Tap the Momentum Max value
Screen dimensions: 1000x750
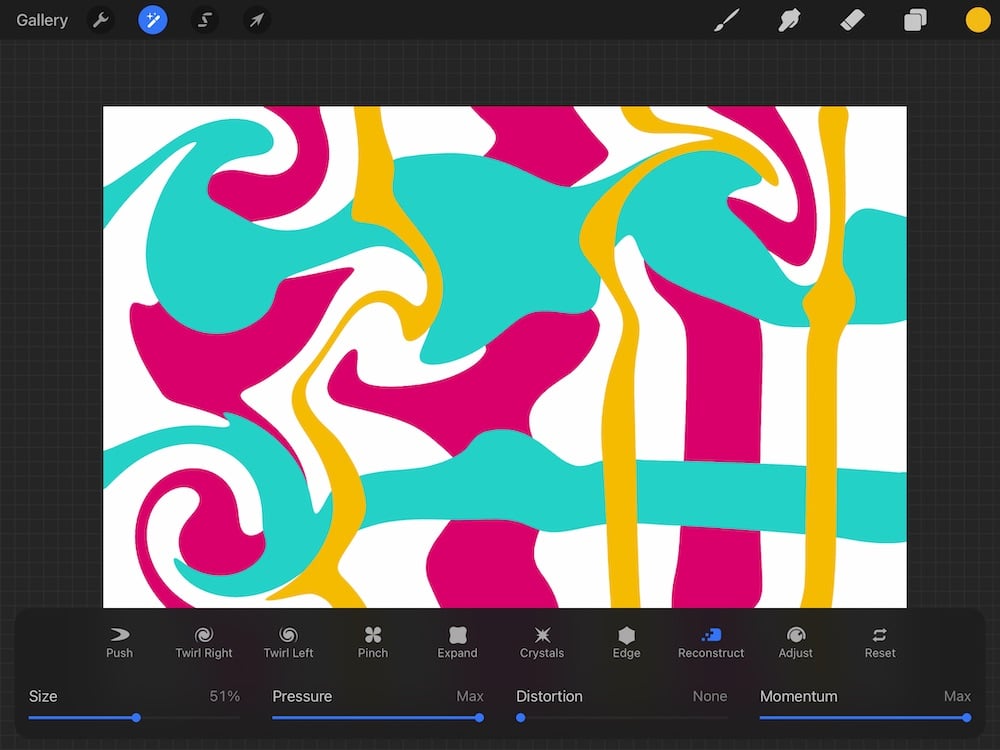(x=957, y=696)
